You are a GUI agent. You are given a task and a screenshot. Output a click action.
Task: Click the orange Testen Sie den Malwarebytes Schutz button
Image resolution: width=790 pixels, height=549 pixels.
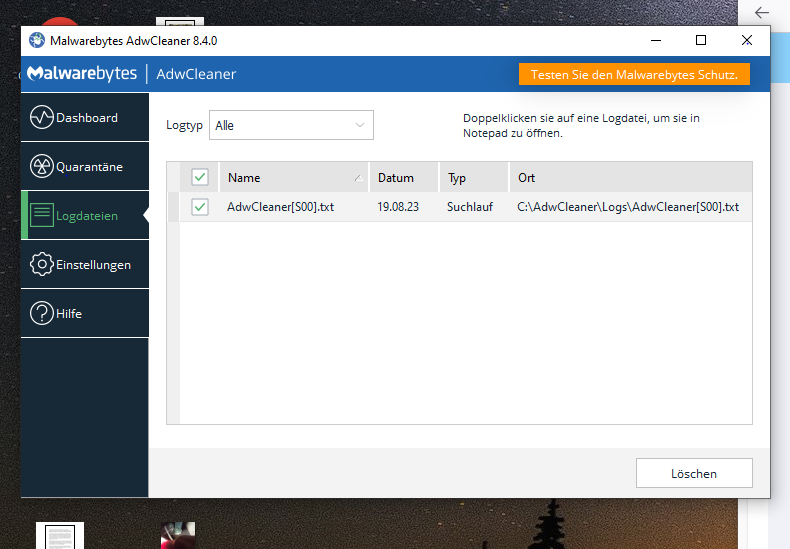634,75
